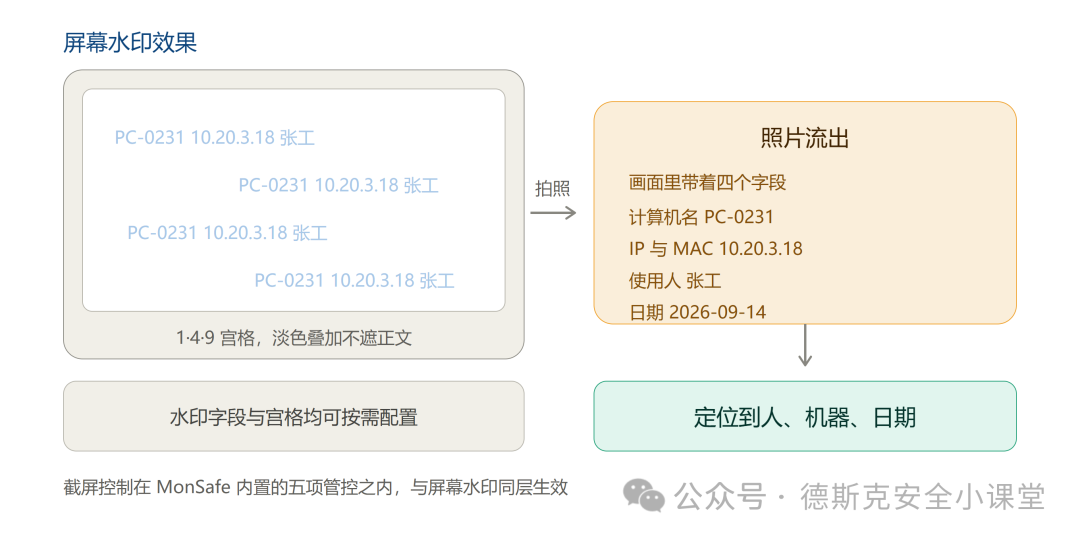Click the fourth PC-0231 watermark line
The height and width of the screenshot is (540, 1080).
pyautogui.click(x=355, y=280)
